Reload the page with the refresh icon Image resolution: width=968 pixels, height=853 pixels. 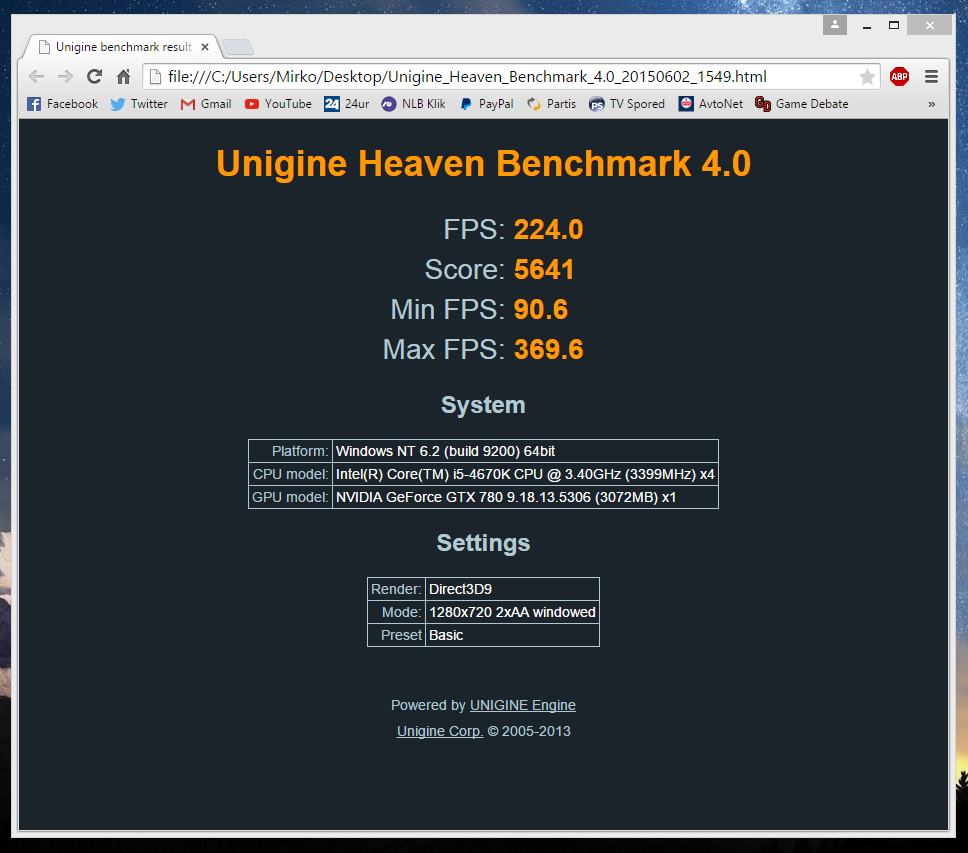[x=94, y=77]
